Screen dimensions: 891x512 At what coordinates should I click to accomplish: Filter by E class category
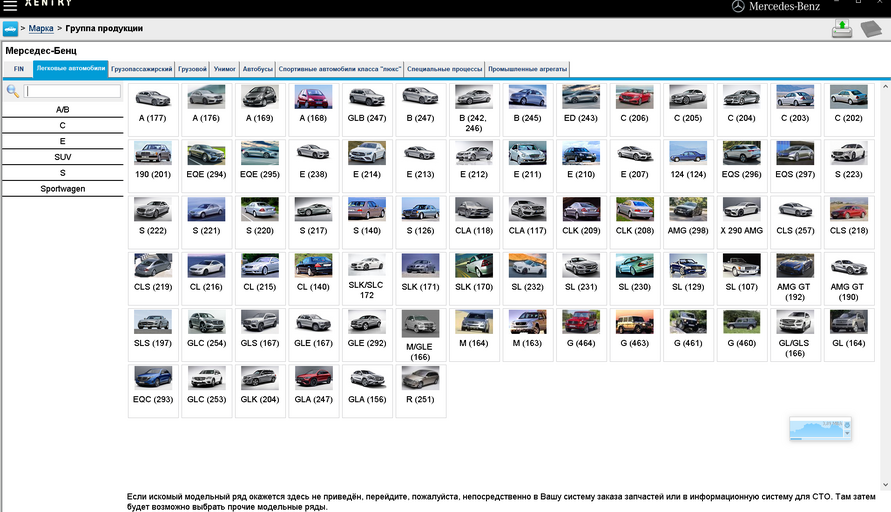coord(63,141)
